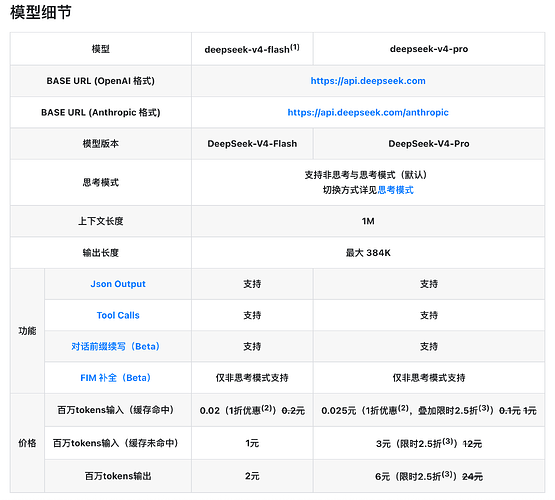The height and width of the screenshot is (500, 555).
Task: Open the Json Output feature link
Action: pos(118,284)
